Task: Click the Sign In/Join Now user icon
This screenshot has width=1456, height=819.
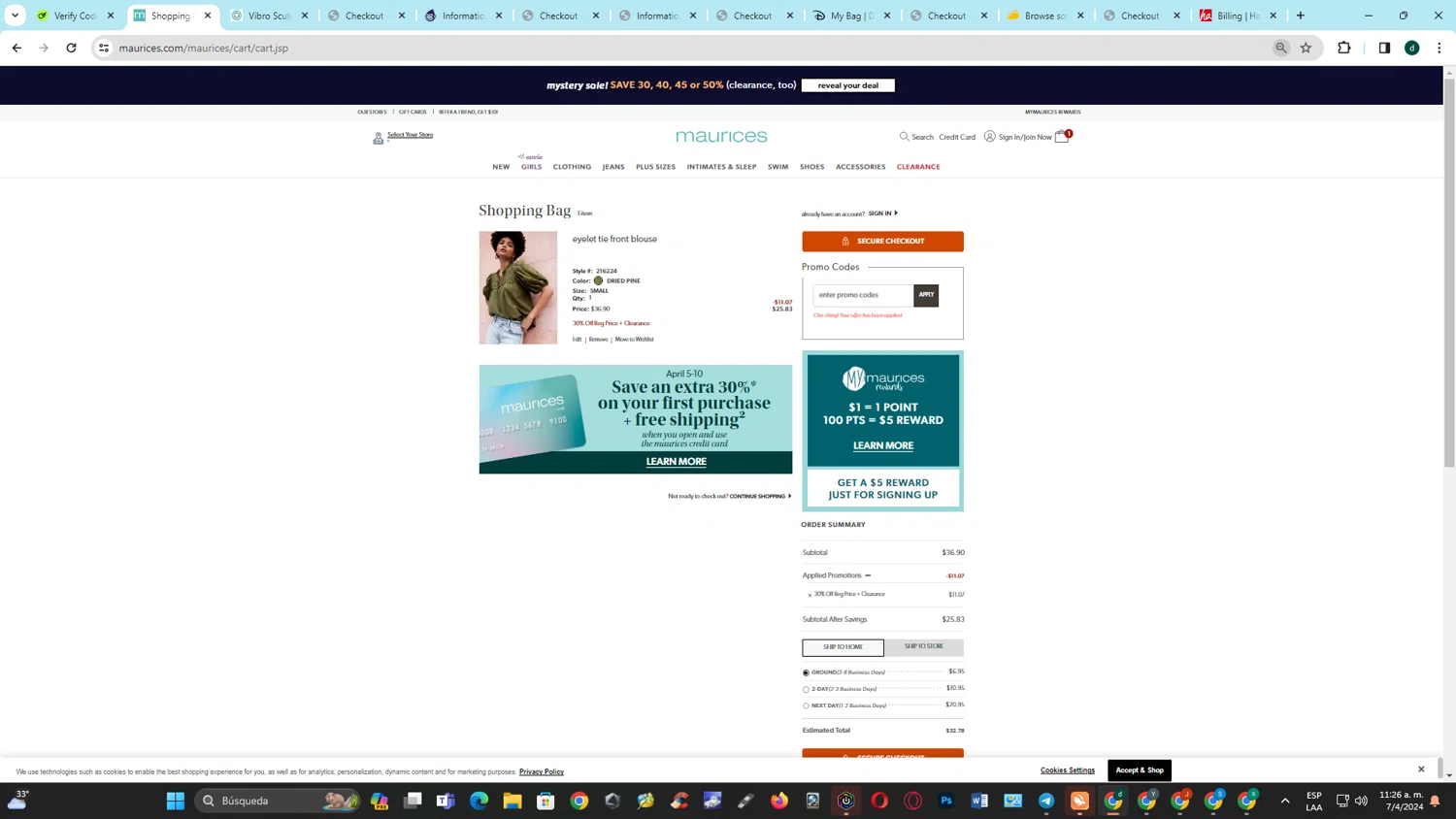Action: pyautogui.click(x=989, y=137)
